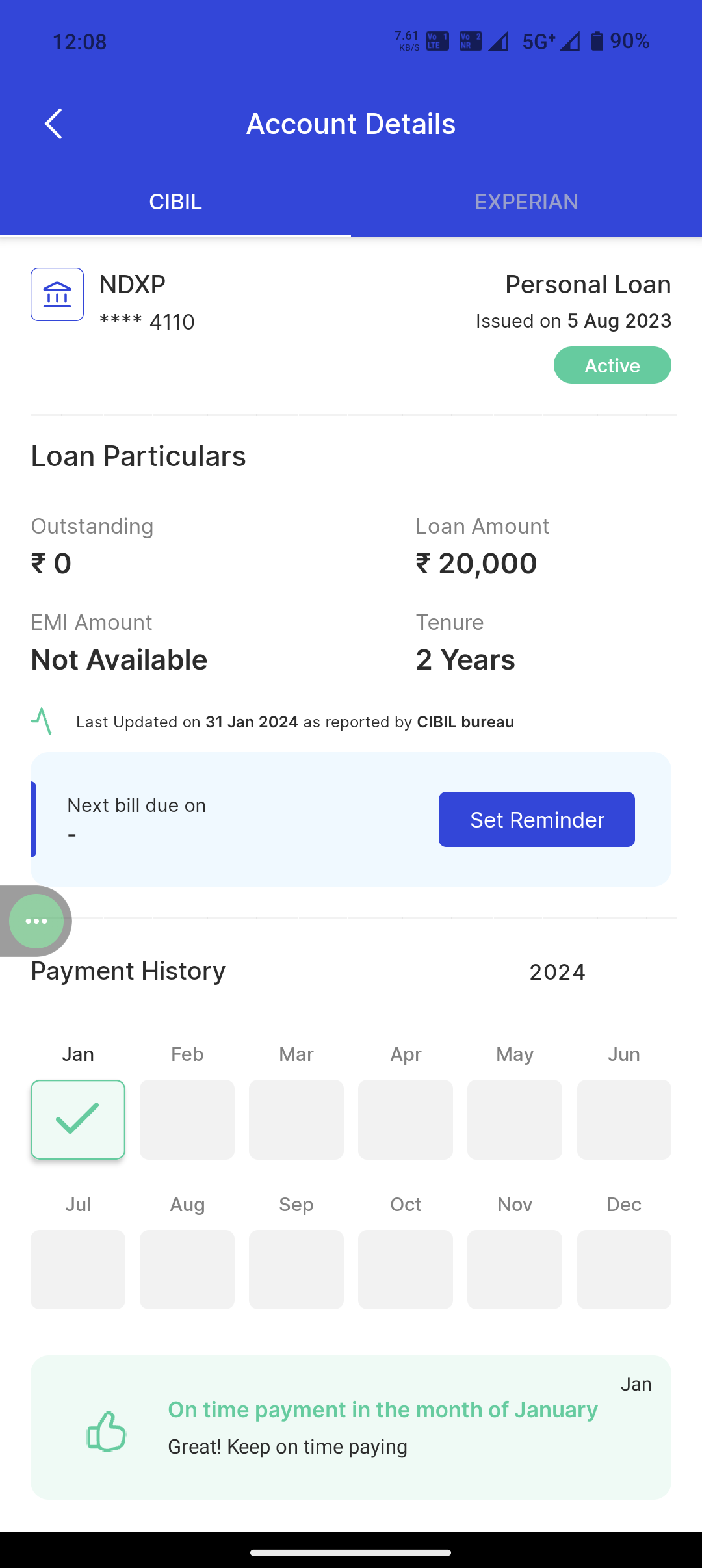Open the floating green chat bubble

[x=36, y=921]
